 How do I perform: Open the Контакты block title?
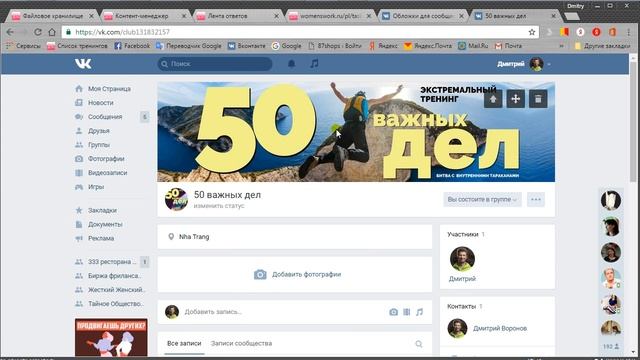[461, 306]
